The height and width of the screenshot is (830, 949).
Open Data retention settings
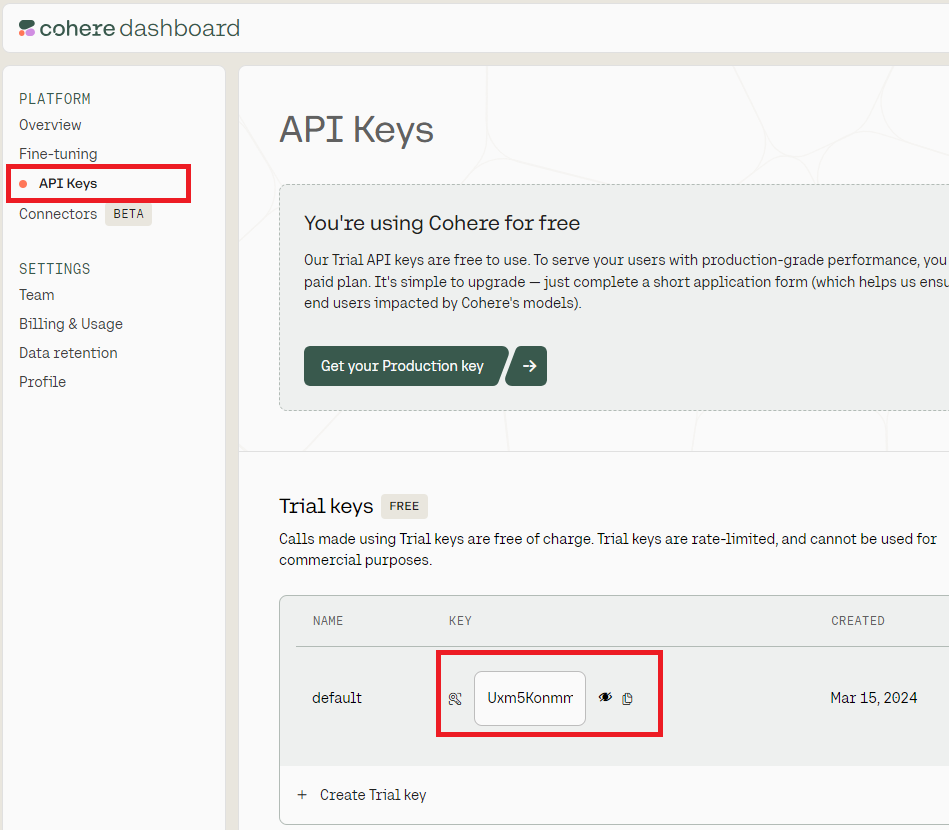coord(68,353)
